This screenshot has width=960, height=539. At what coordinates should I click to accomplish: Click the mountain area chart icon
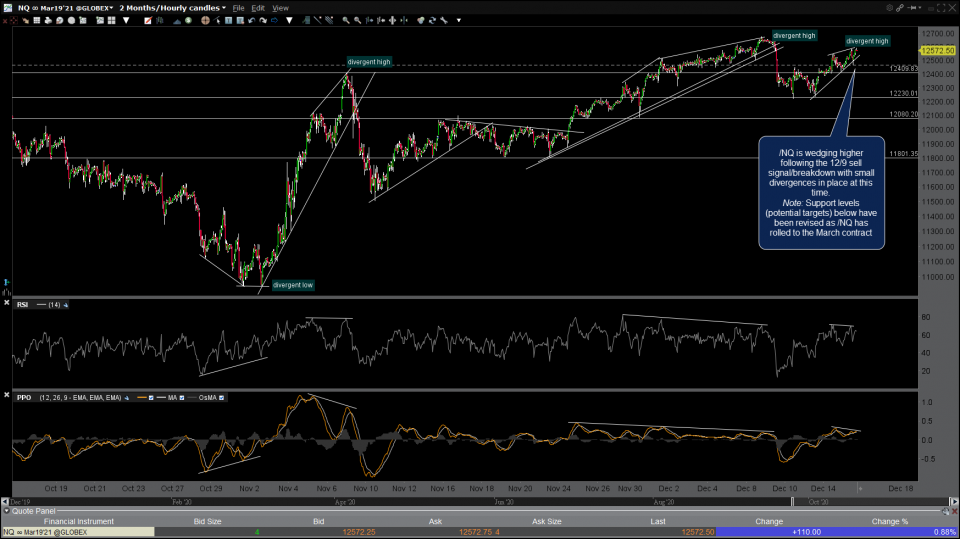click(x=177, y=21)
